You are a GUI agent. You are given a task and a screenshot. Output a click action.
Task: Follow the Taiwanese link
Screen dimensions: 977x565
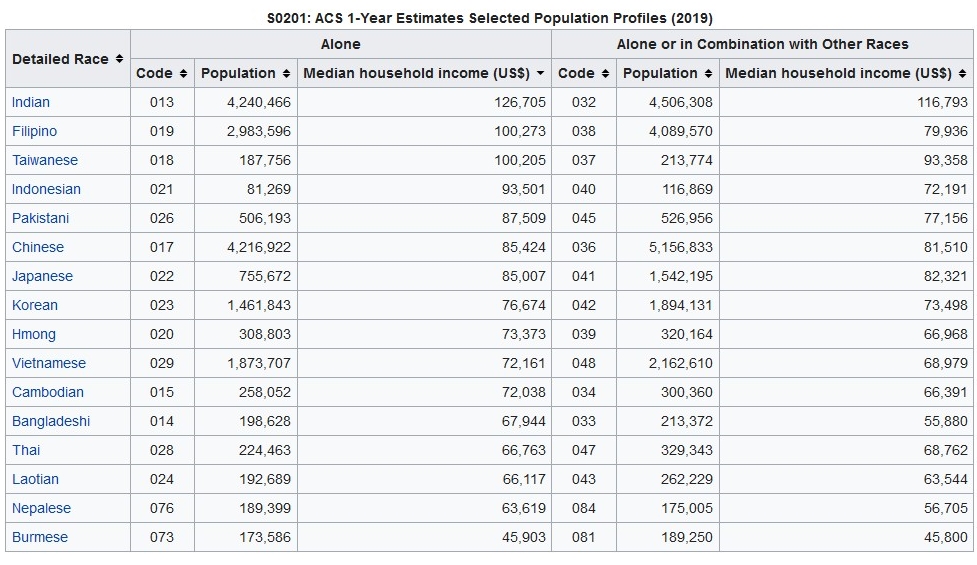click(x=45, y=160)
